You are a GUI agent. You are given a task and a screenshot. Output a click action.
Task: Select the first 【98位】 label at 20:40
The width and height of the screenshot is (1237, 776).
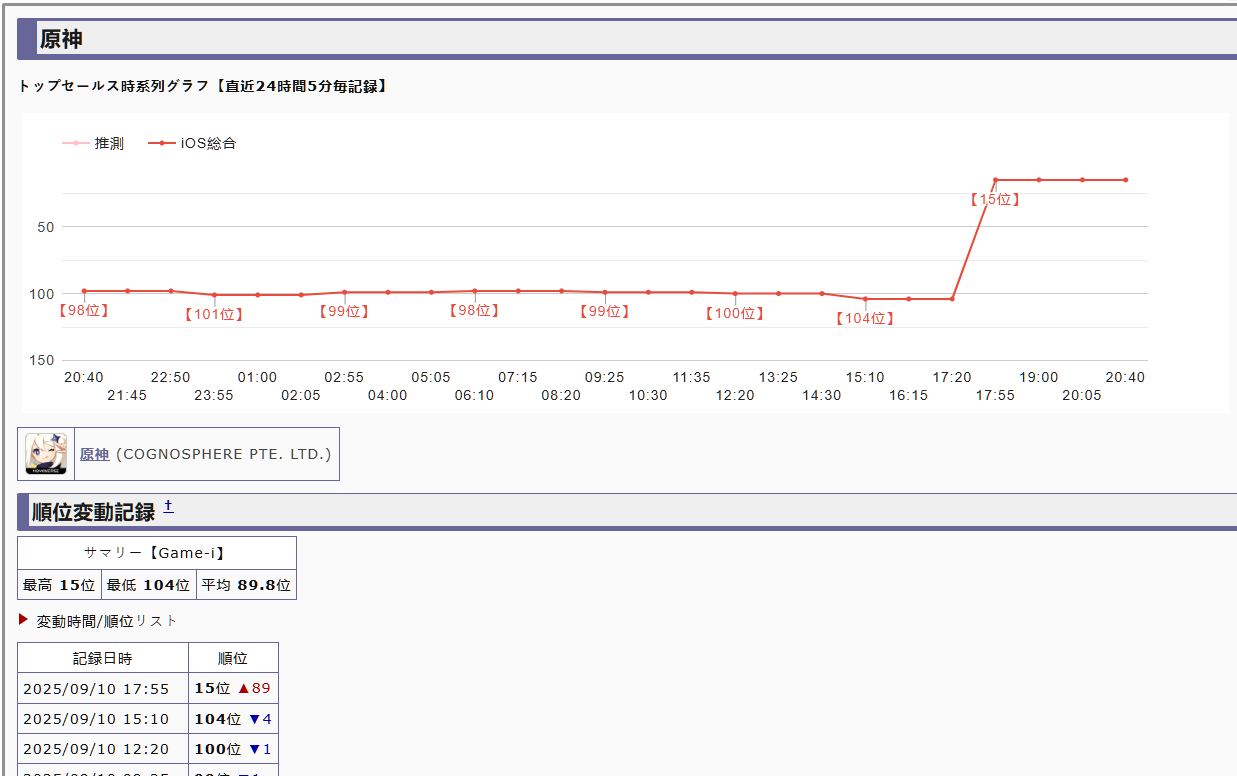pyautogui.click(x=84, y=310)
